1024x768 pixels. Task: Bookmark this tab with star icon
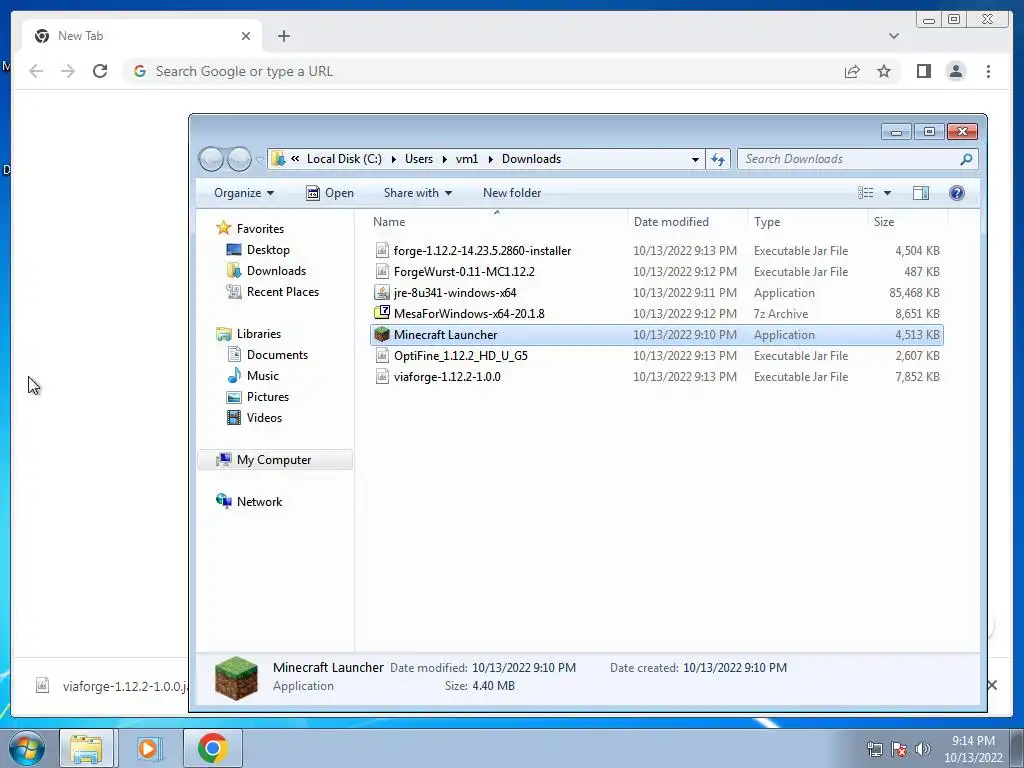pyautogui.click(x=884, y=71)
